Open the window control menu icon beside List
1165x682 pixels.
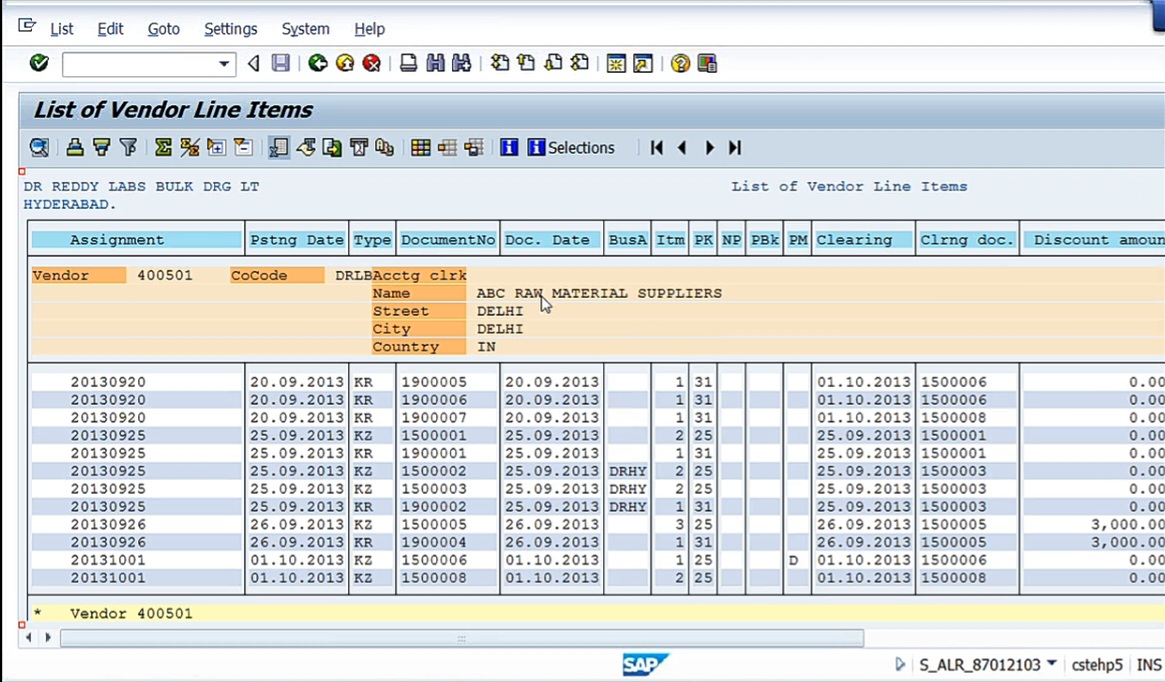pos(27,26)
